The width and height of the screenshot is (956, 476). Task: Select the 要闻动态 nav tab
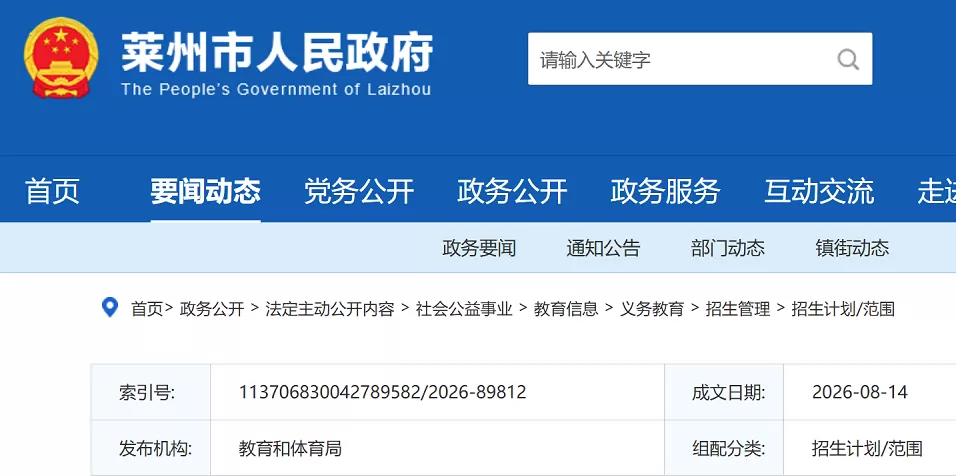coord(205,191)
